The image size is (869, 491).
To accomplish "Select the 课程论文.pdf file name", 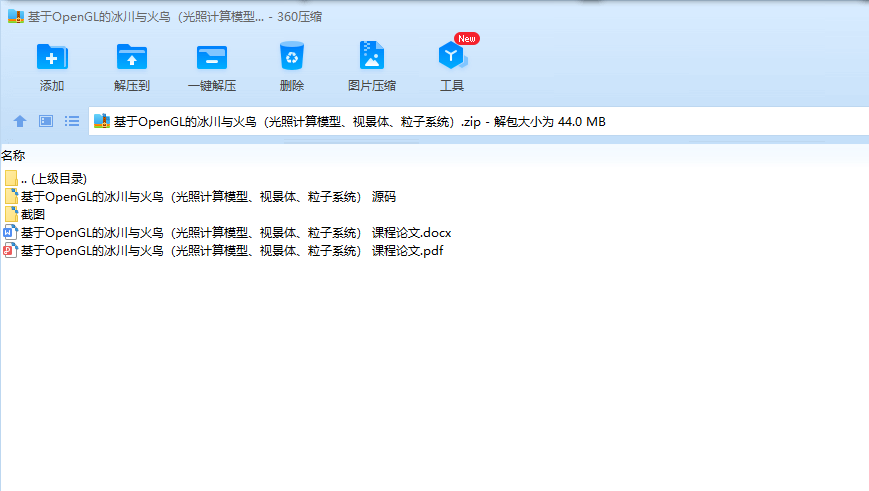I will click(232, 251).
